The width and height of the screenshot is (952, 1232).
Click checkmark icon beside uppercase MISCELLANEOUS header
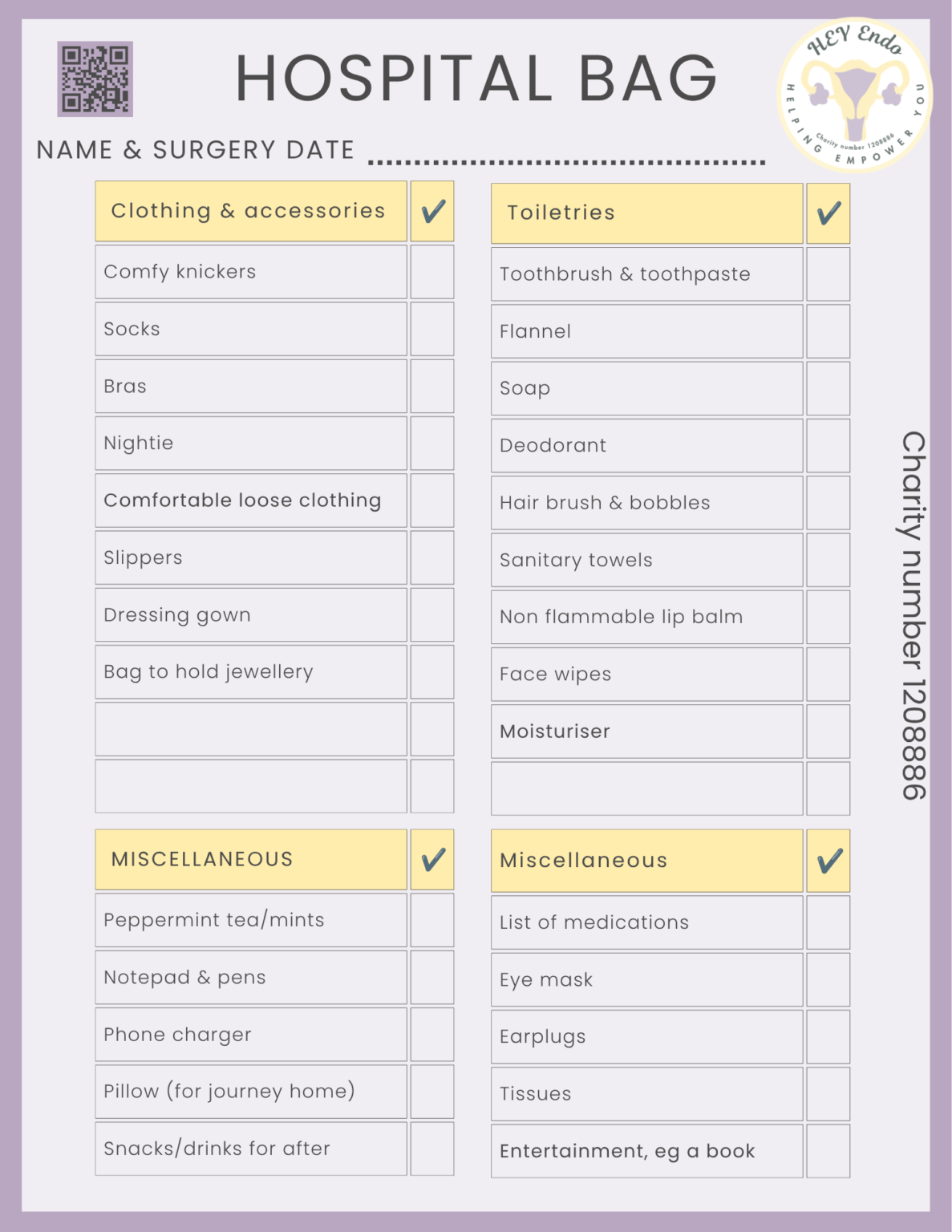coord(432,860)
